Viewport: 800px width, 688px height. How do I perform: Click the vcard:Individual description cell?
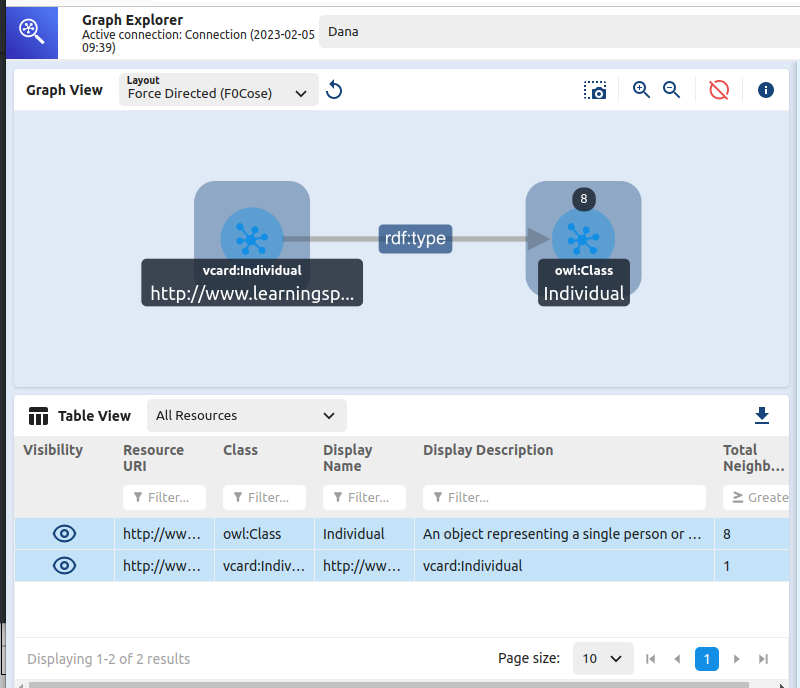coord(565,566)
